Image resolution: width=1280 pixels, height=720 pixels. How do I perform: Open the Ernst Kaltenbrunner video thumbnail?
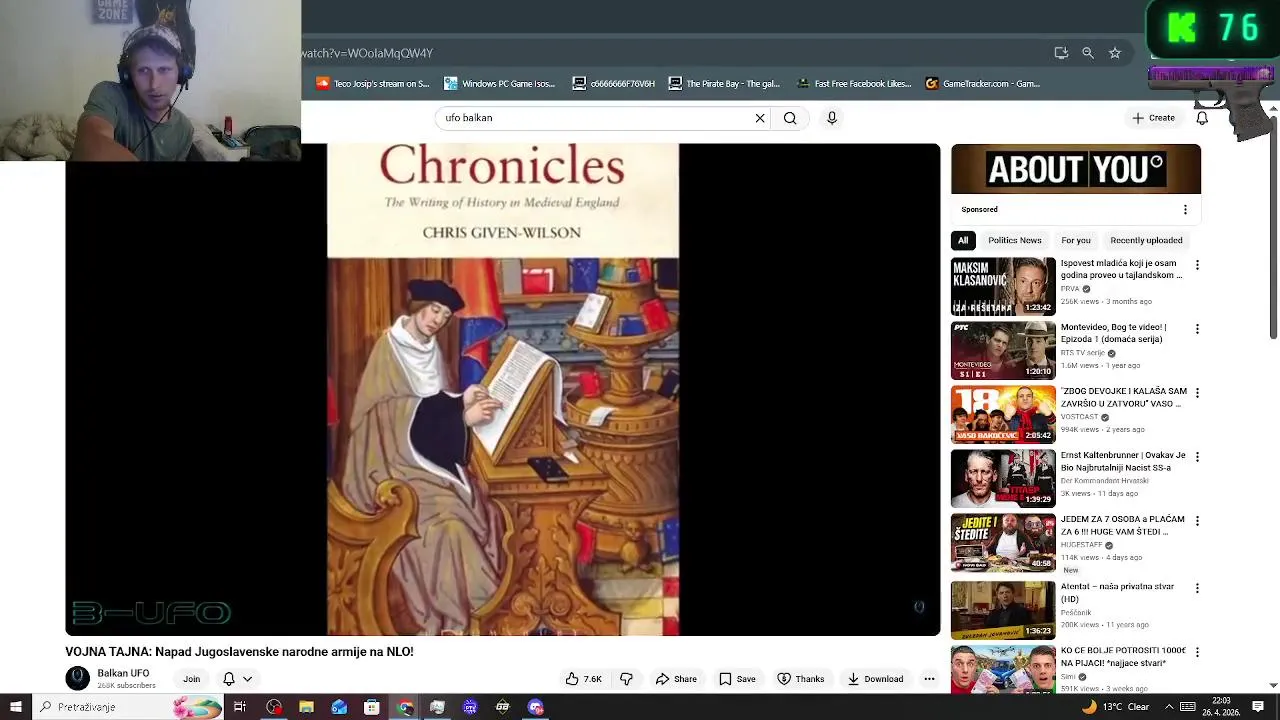[x=1003, y=479]
